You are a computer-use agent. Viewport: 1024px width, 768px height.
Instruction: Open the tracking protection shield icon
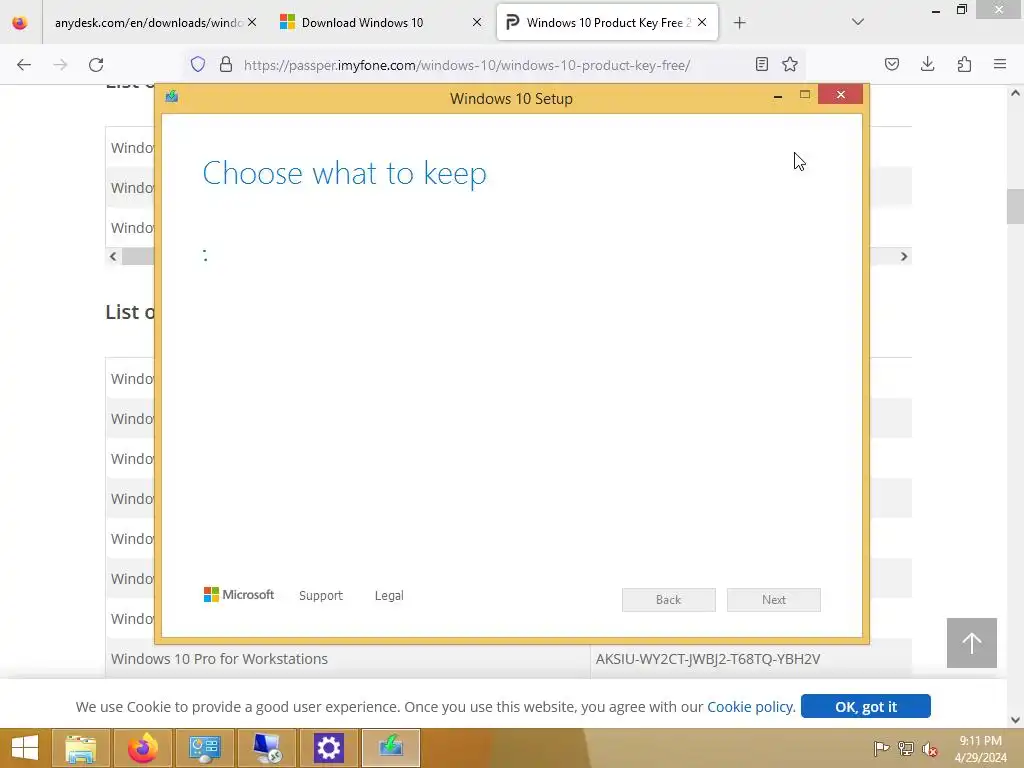[198, 64]
